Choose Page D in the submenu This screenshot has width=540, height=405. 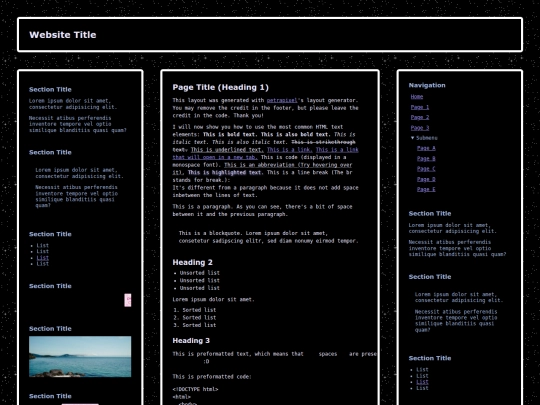(x=426, y=179)
